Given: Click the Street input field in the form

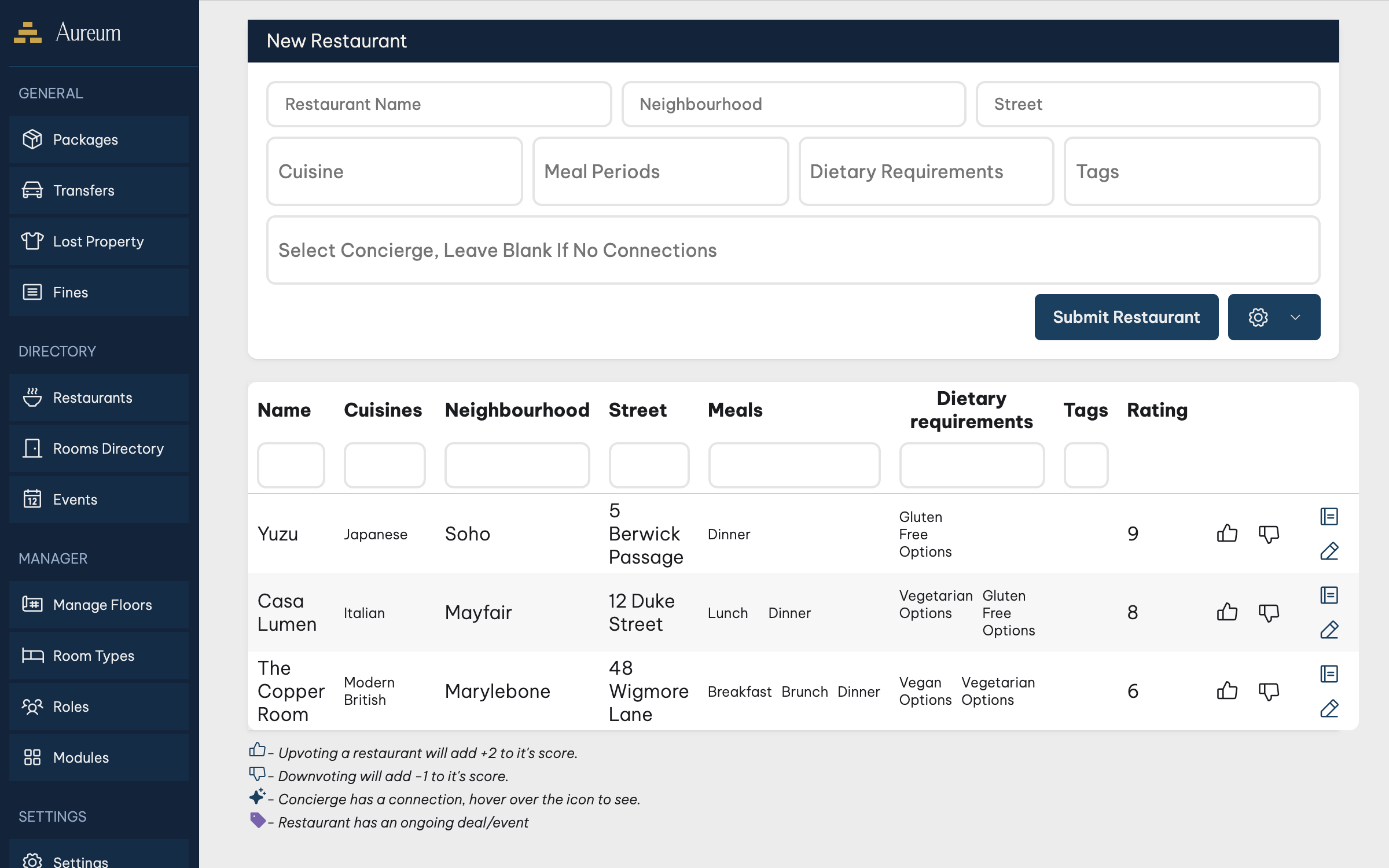Looking at the screenshot, I should [x=1148, y=104].
